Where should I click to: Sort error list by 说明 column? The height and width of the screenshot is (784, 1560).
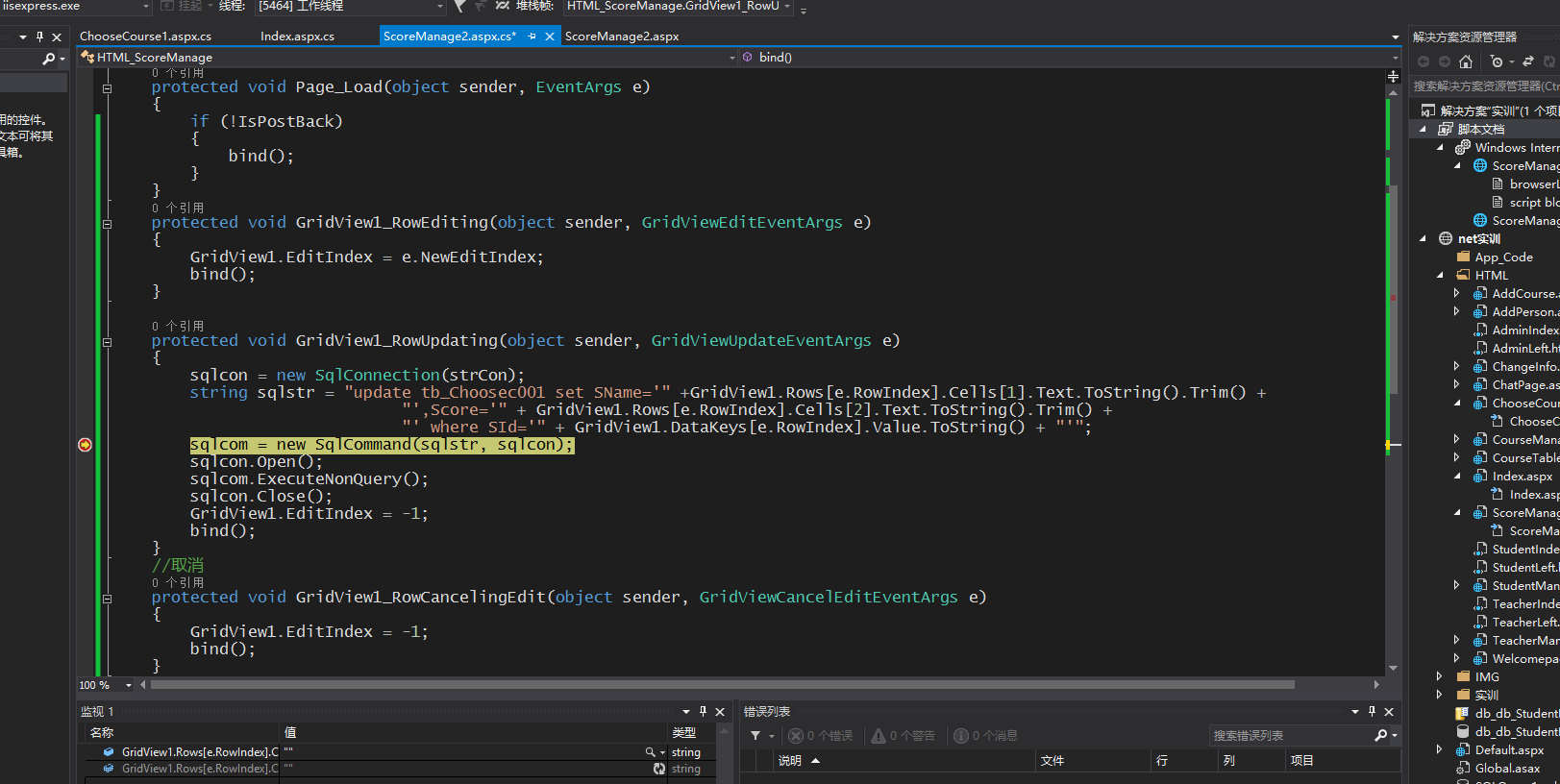(x=904, y=761)
